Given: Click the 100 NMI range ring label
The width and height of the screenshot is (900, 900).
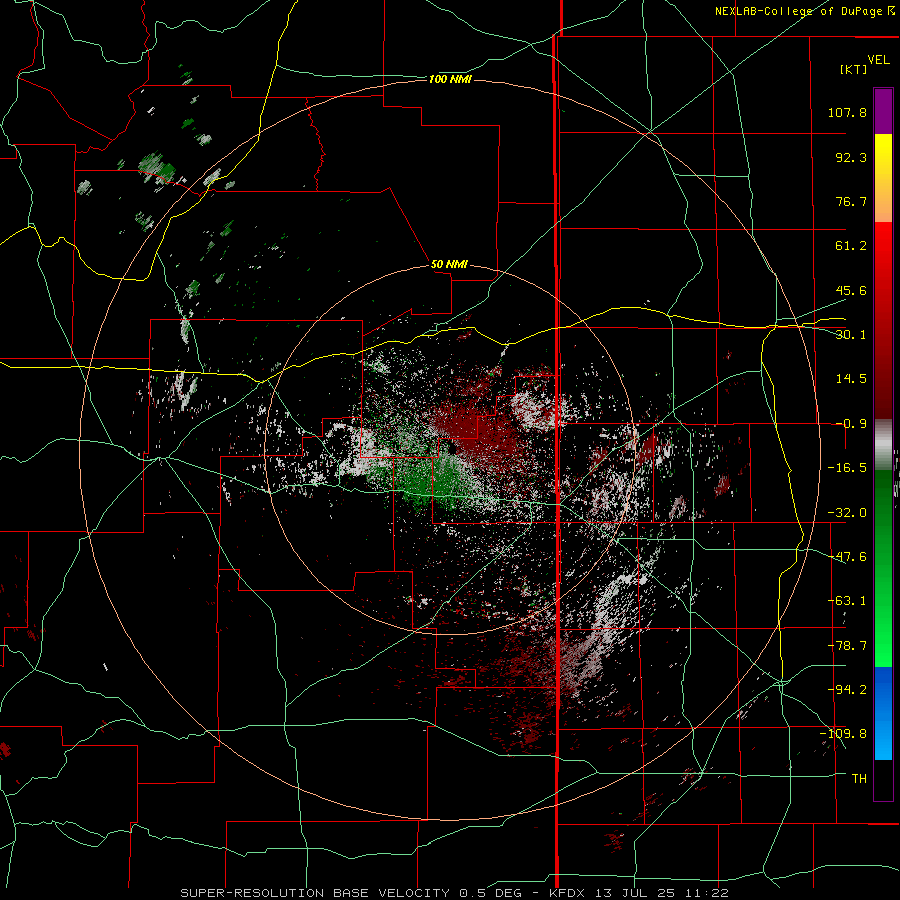Looking at the screenshot, I should (x=450, y=79).
